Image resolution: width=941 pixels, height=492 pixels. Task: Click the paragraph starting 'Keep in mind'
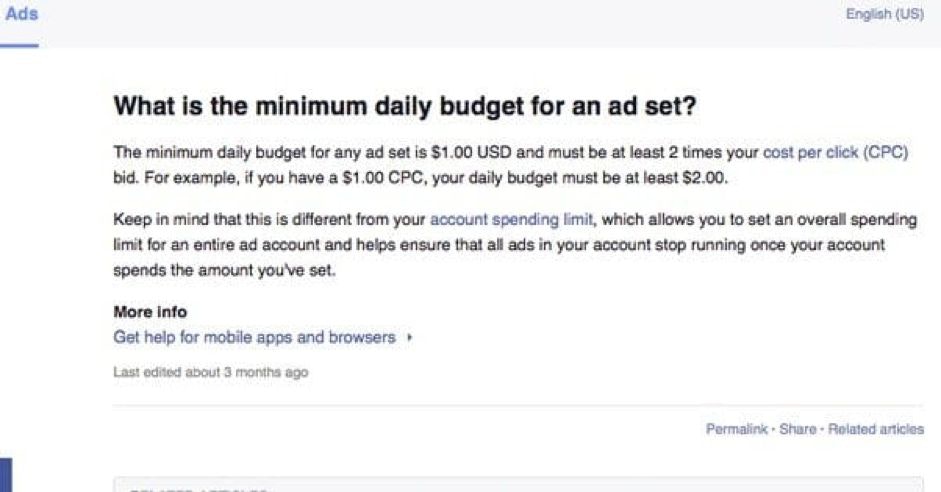tap(500, 244)
